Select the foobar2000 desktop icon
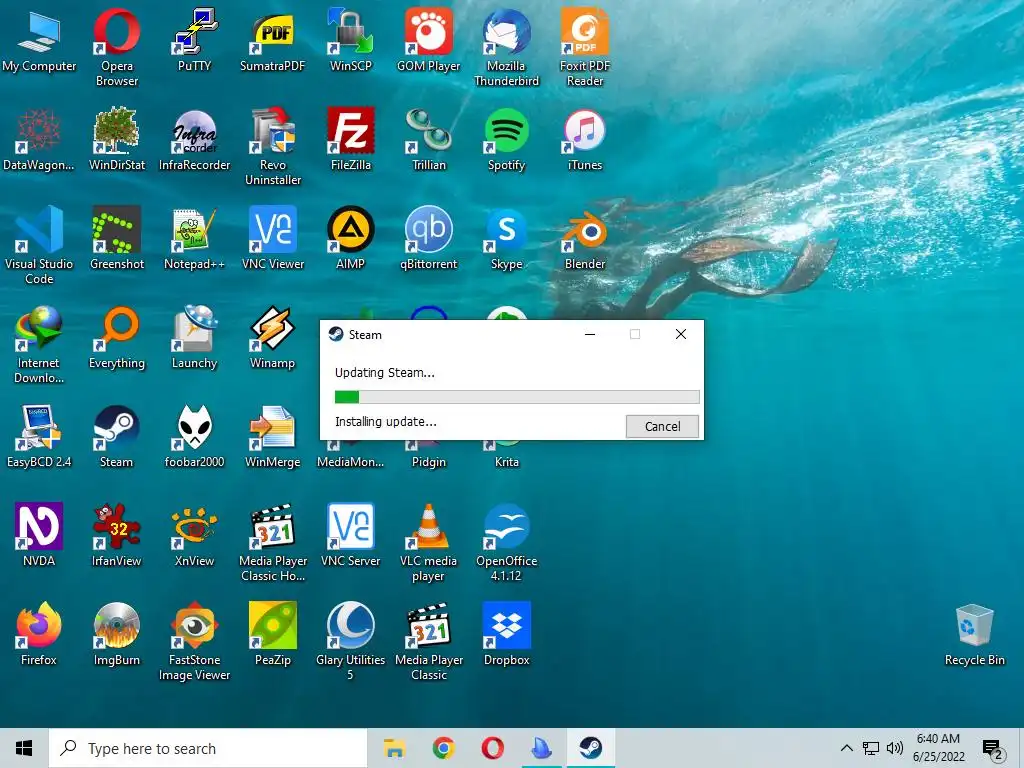1024x768 pixels. (x=195, y=436)
